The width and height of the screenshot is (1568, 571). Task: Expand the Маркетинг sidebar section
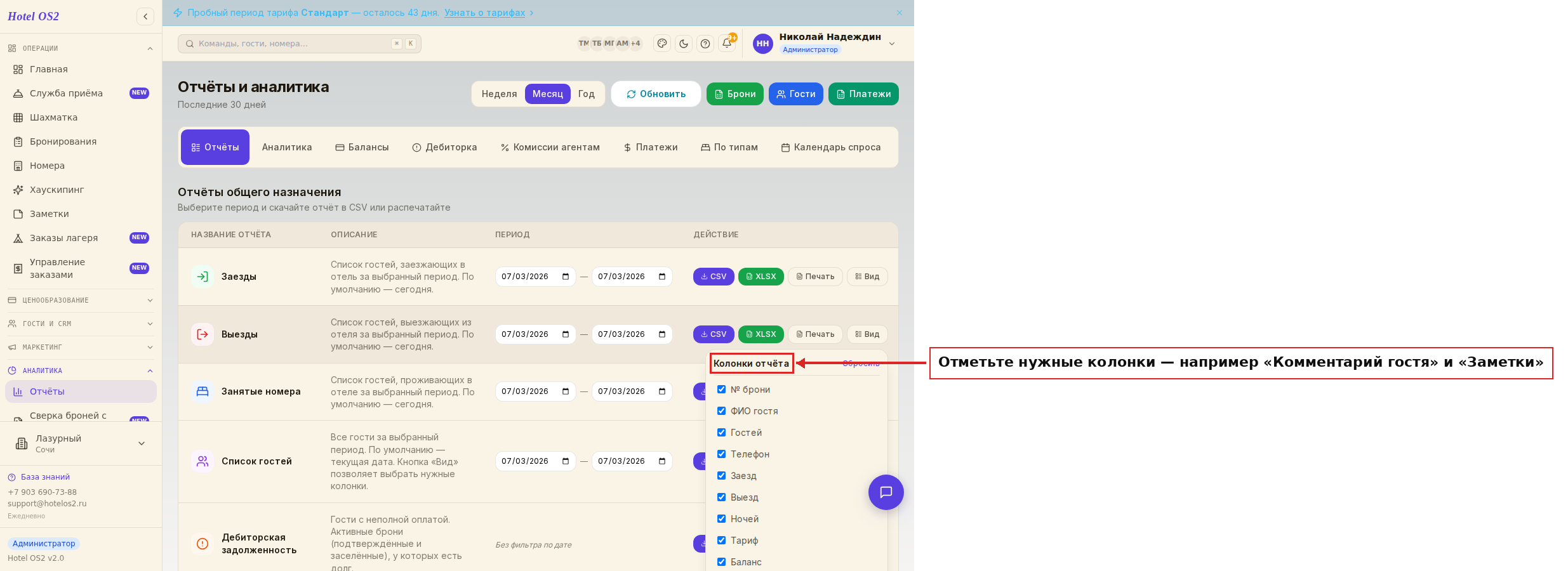pyautogui.click(x=81, y=347)
